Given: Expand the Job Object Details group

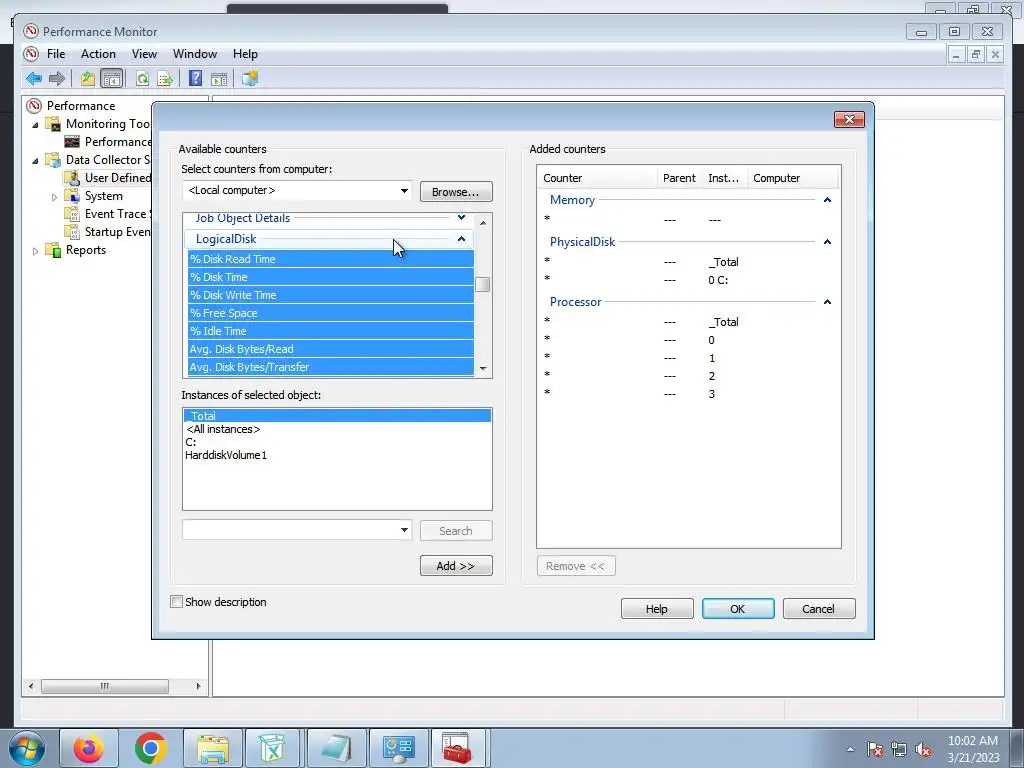Looking at the screenshot, I should pyautogui.click(x=461, y=217).
